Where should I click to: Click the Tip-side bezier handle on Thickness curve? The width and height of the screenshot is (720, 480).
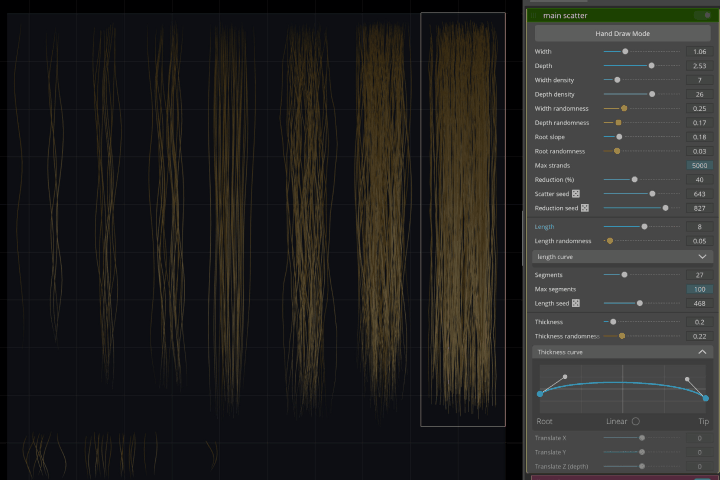[x=687, y=379]
